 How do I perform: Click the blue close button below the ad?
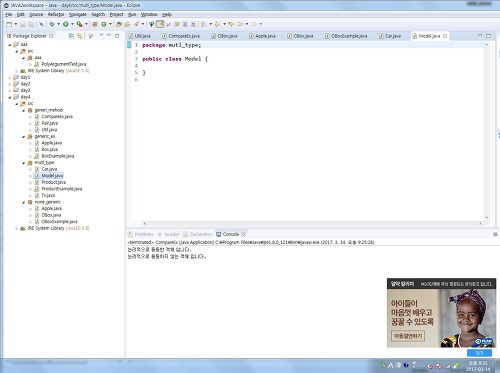[x=479, y=352]
